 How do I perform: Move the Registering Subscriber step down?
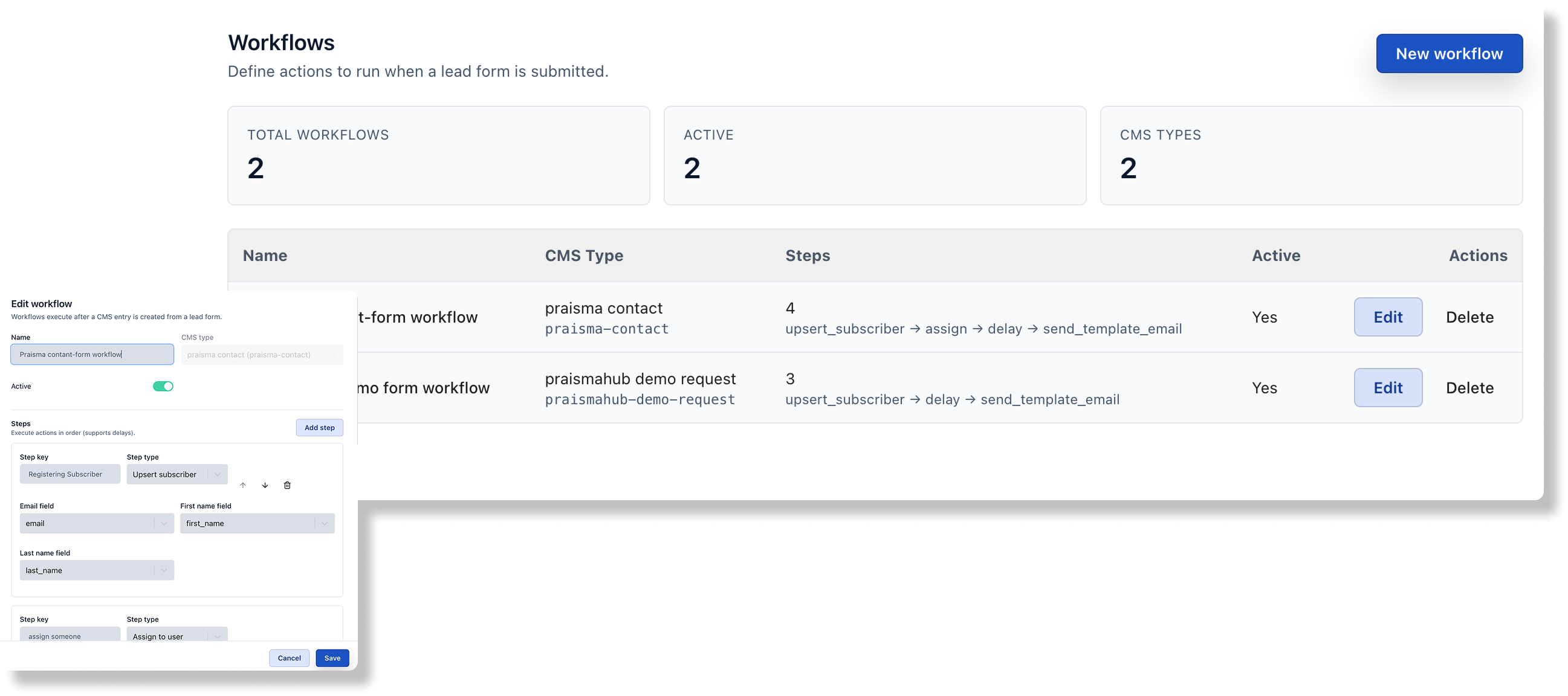pos(265,485)
